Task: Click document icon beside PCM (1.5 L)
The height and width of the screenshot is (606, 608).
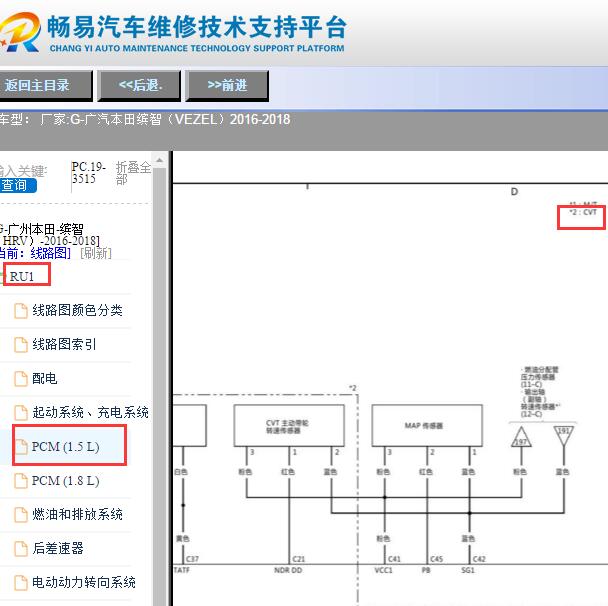Action: [21, 447]
